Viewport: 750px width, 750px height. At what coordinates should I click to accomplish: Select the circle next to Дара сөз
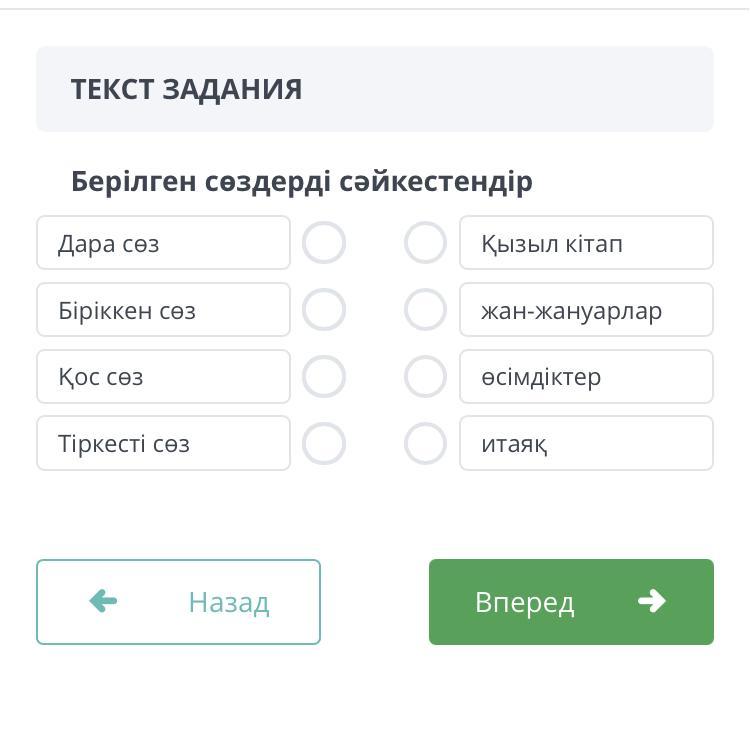coord(324,243)
